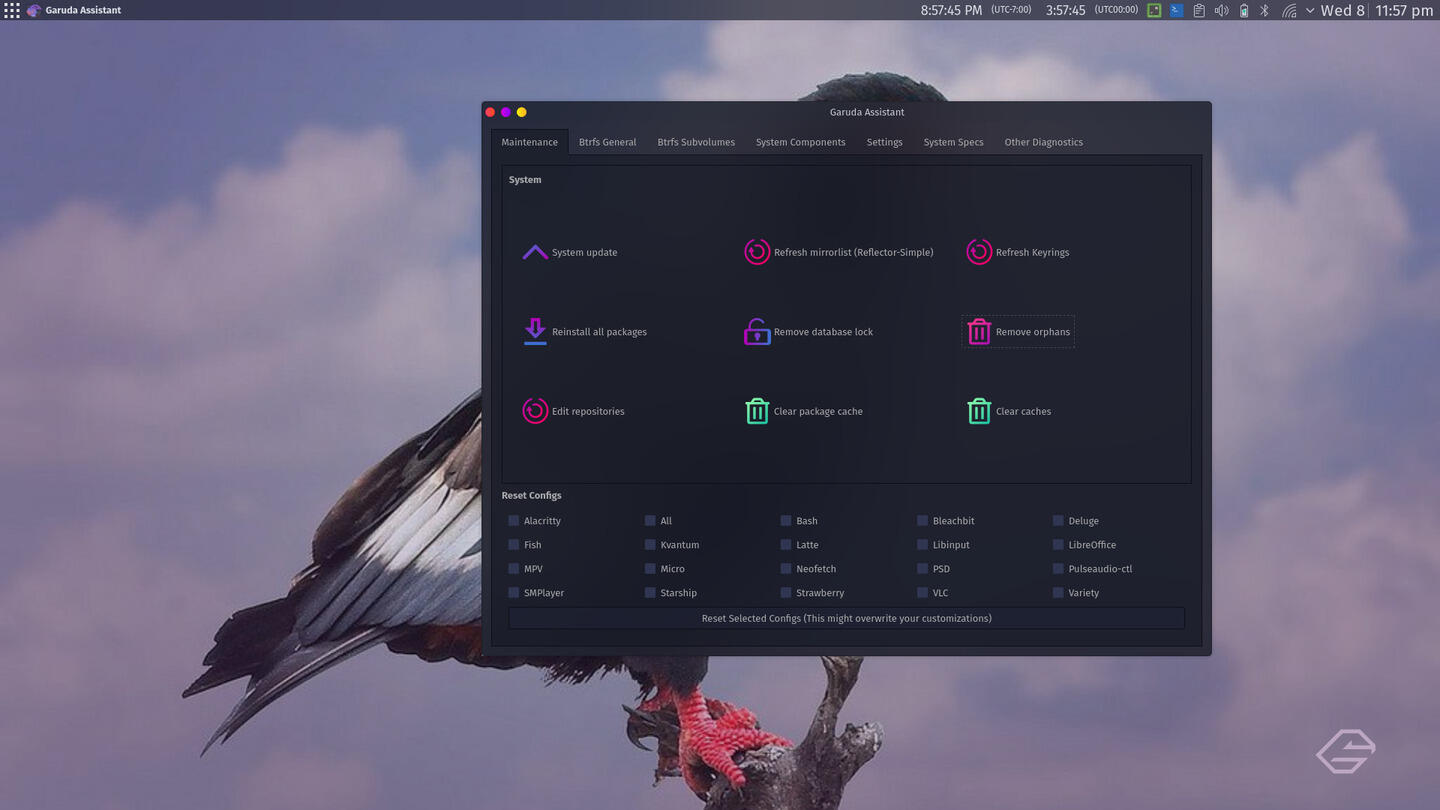Click the Clear package cache trash icon
This screenshot has height=810, width=1440.
tap(757, 411)
